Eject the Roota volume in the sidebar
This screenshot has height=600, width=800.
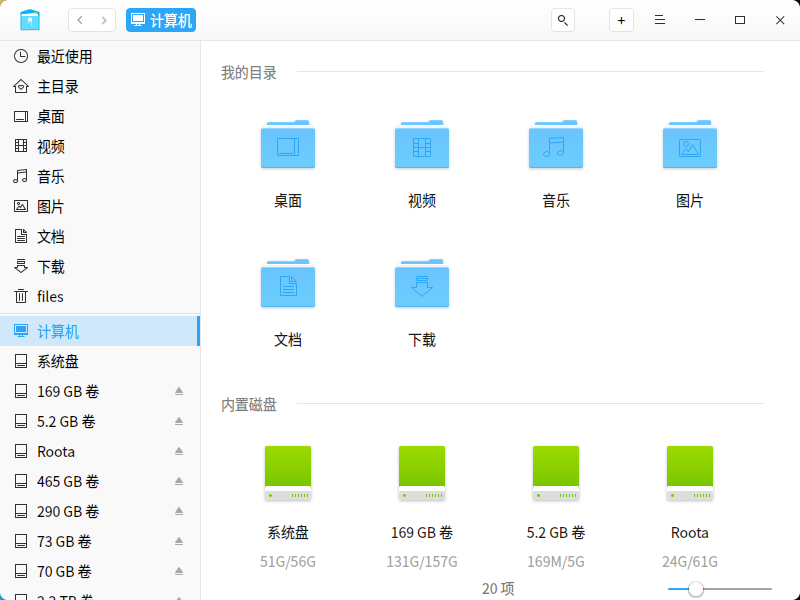(179, 452)
